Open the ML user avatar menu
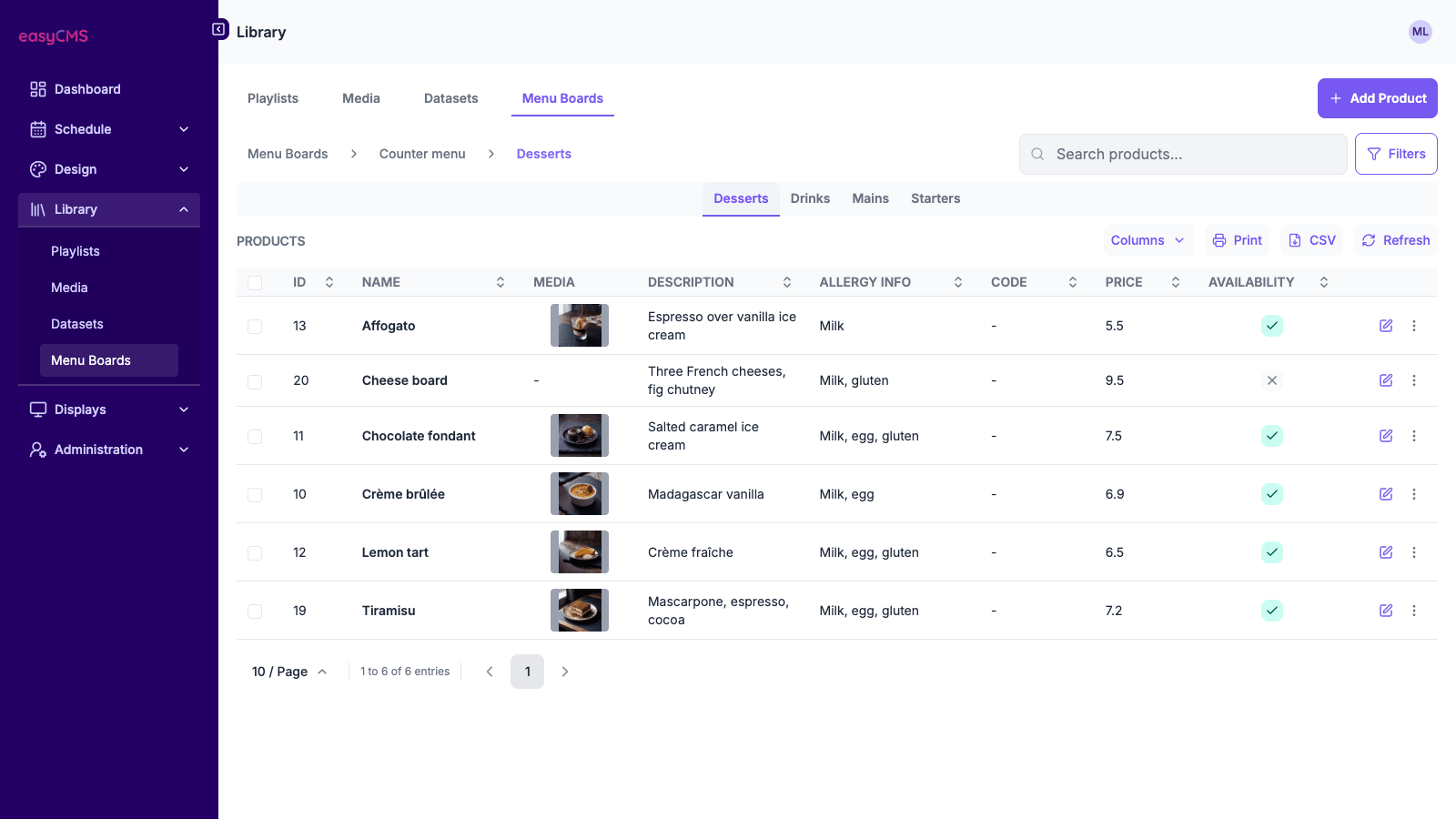The image size is (1456, 819). pyautogui.click(x=1420, y=32)
